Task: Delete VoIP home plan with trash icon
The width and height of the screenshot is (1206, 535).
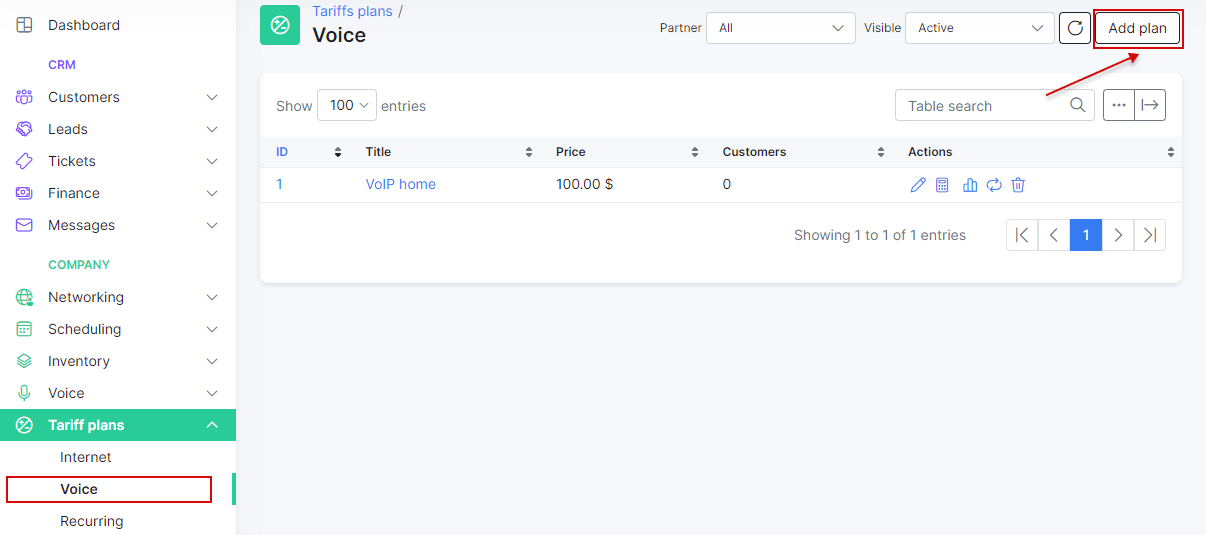Action: click(1018, 185)
